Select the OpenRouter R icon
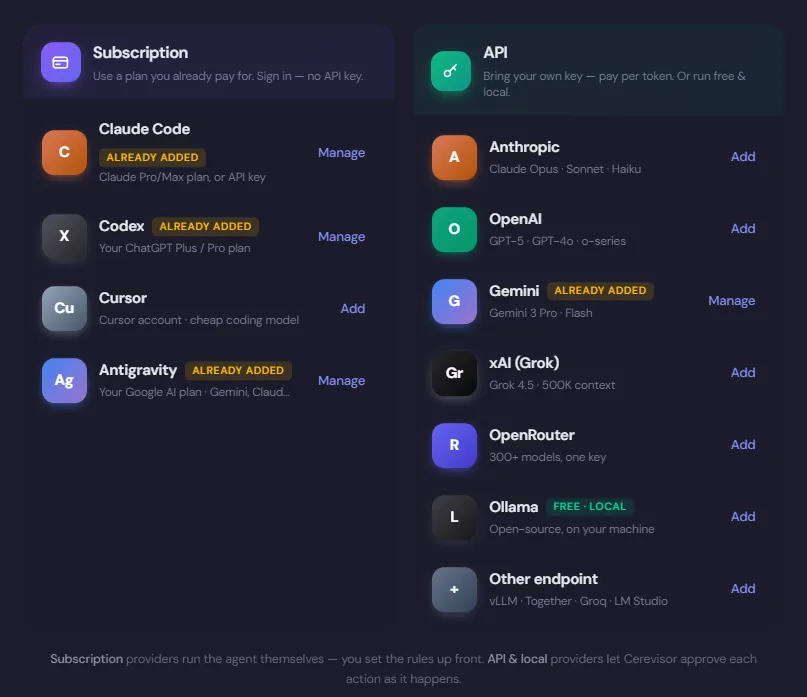Image resolution: width=807 pixels, height=697 pixels. pos(454,446)
